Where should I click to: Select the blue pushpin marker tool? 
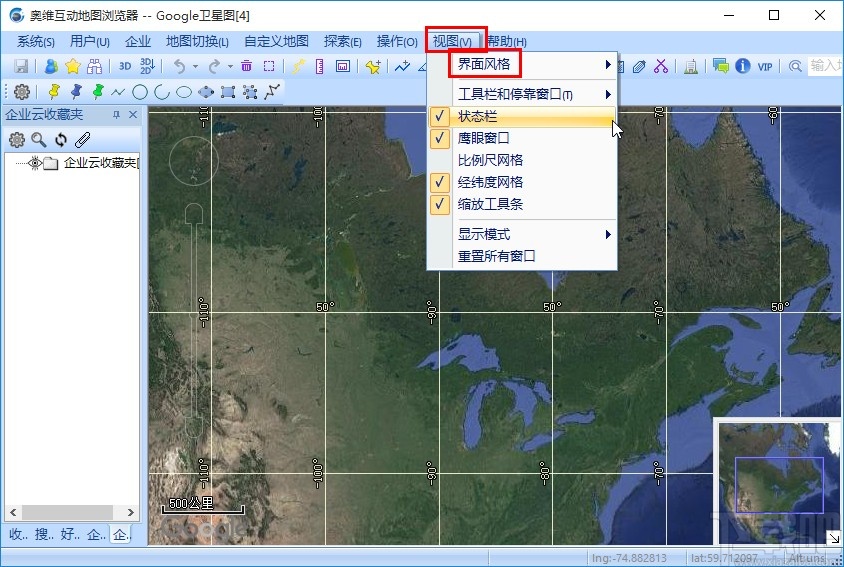pyautogui.click(x=76, y=92)
